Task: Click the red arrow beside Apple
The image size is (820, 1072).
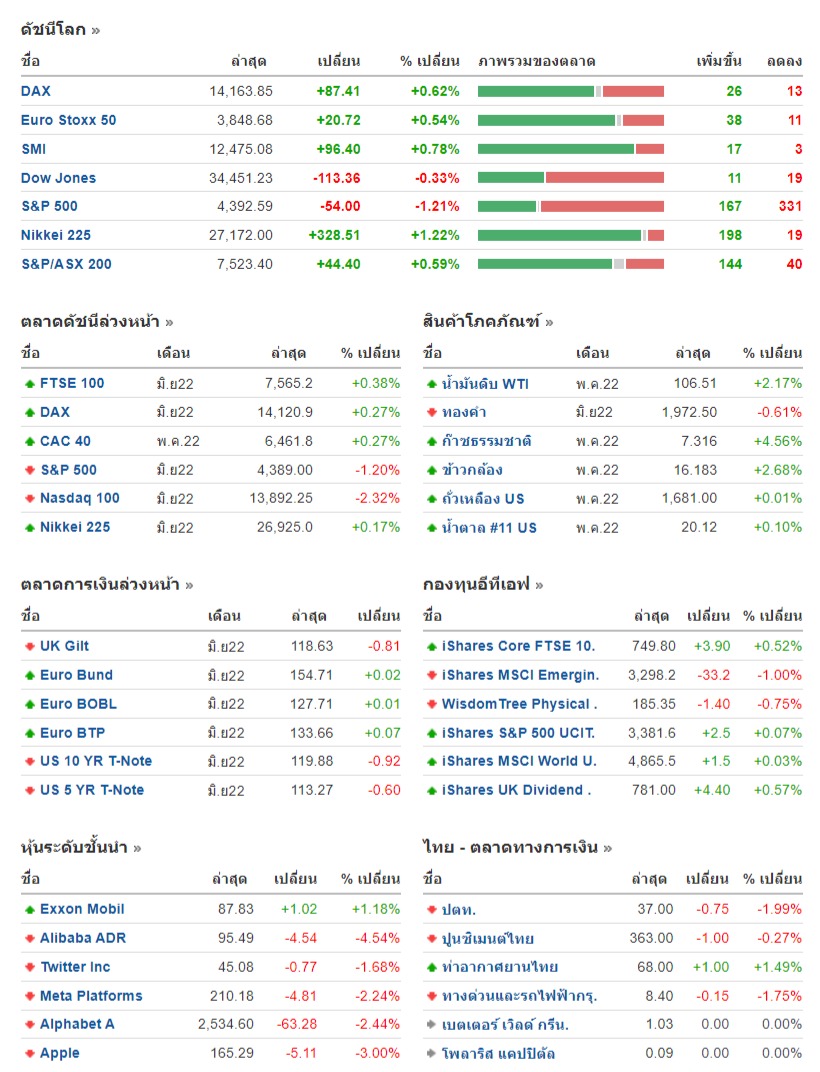Action: coord(29,1054)
